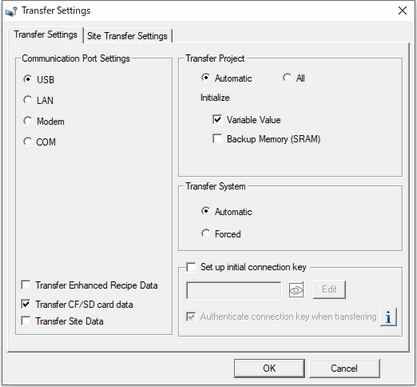Click the eye icon to reveal the connection key

pyautogui.click(x=296, y=290)
